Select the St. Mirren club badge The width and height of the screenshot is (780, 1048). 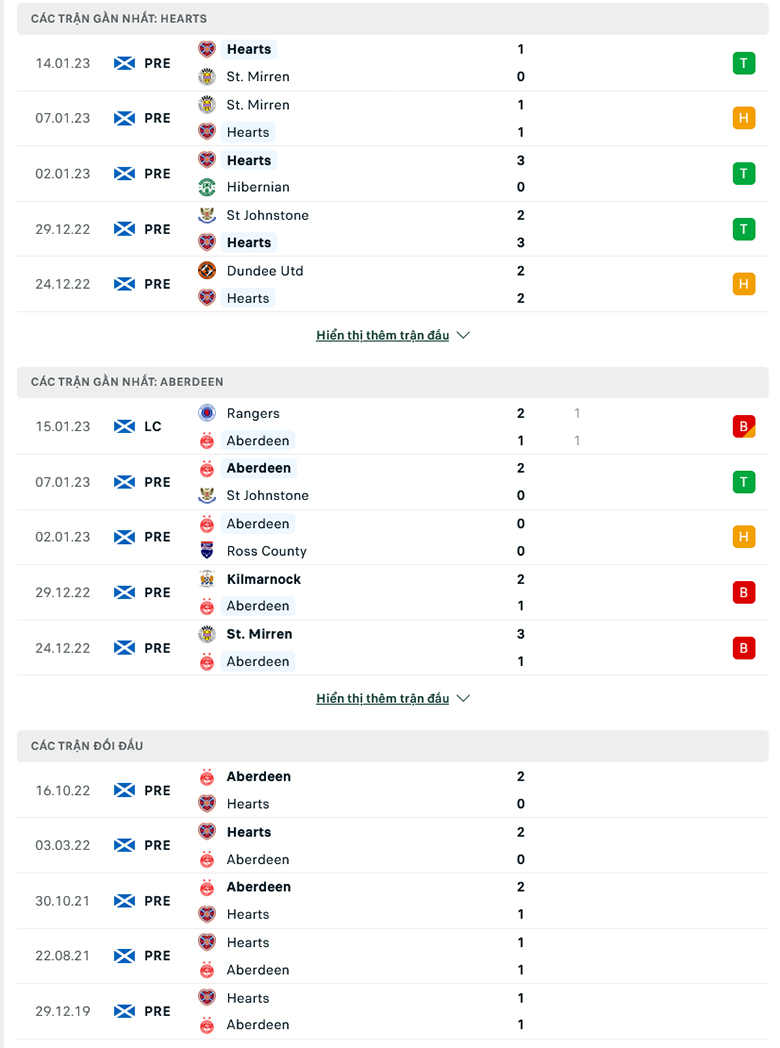point(207,76)
